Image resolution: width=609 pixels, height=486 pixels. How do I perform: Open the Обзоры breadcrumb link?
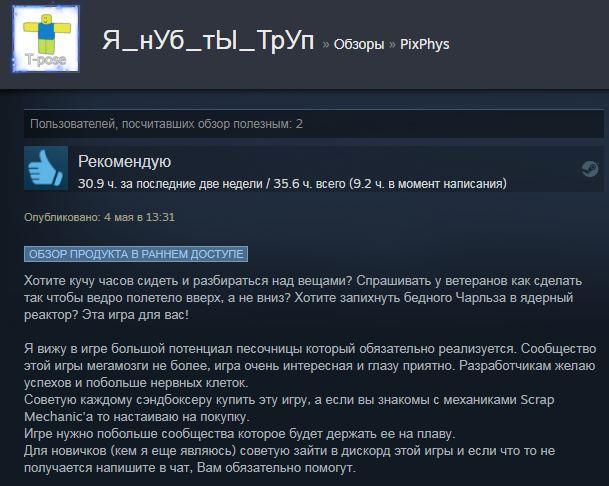358,44
